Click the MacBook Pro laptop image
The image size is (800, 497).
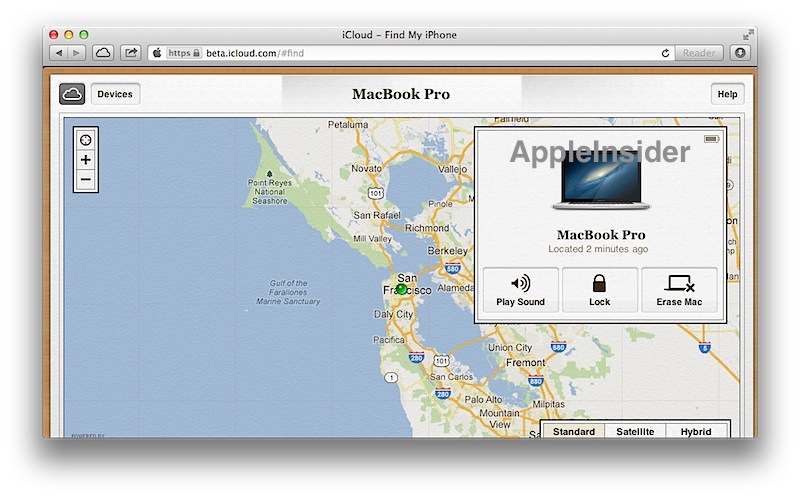601,180
